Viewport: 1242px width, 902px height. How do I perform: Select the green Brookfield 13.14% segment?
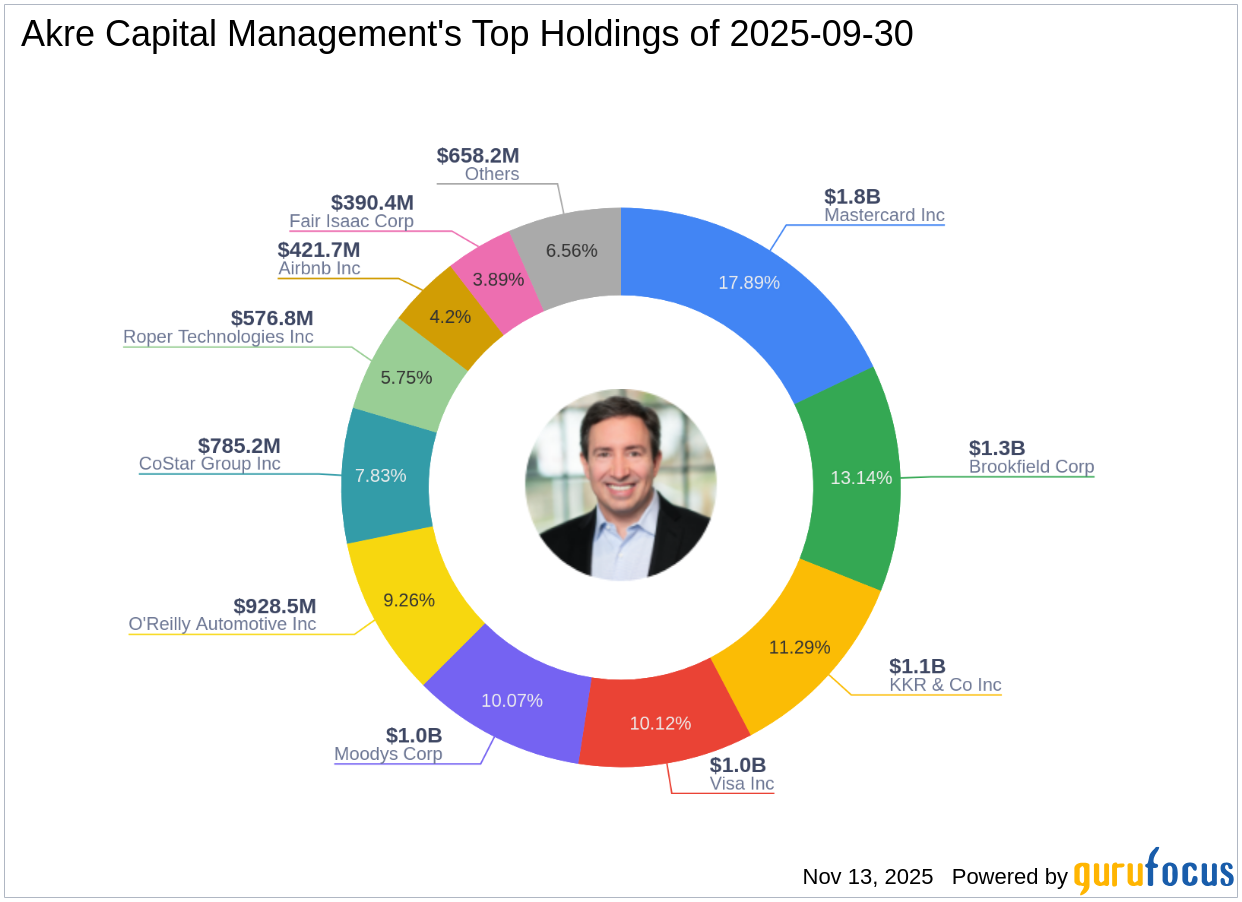click(x=858, y=478)
